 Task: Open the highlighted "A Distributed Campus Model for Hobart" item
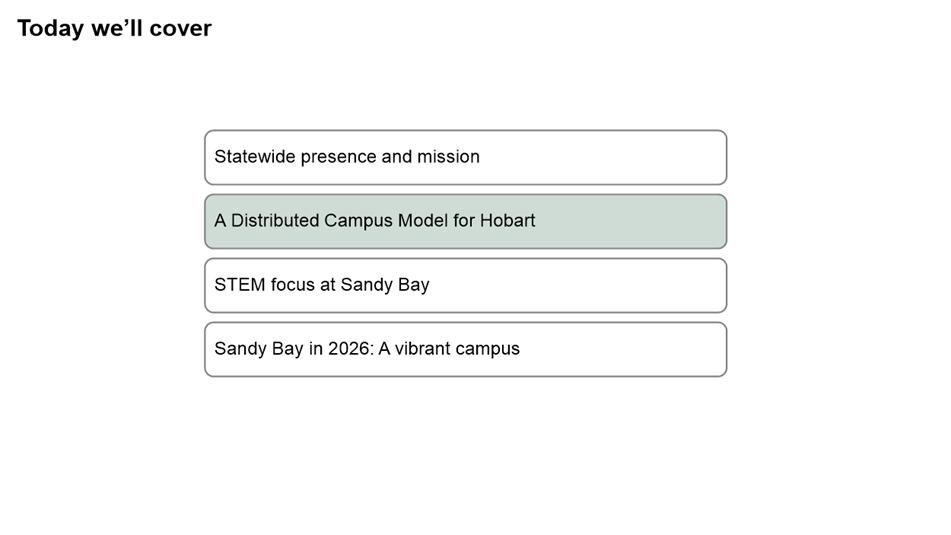[x=465, y=221]
